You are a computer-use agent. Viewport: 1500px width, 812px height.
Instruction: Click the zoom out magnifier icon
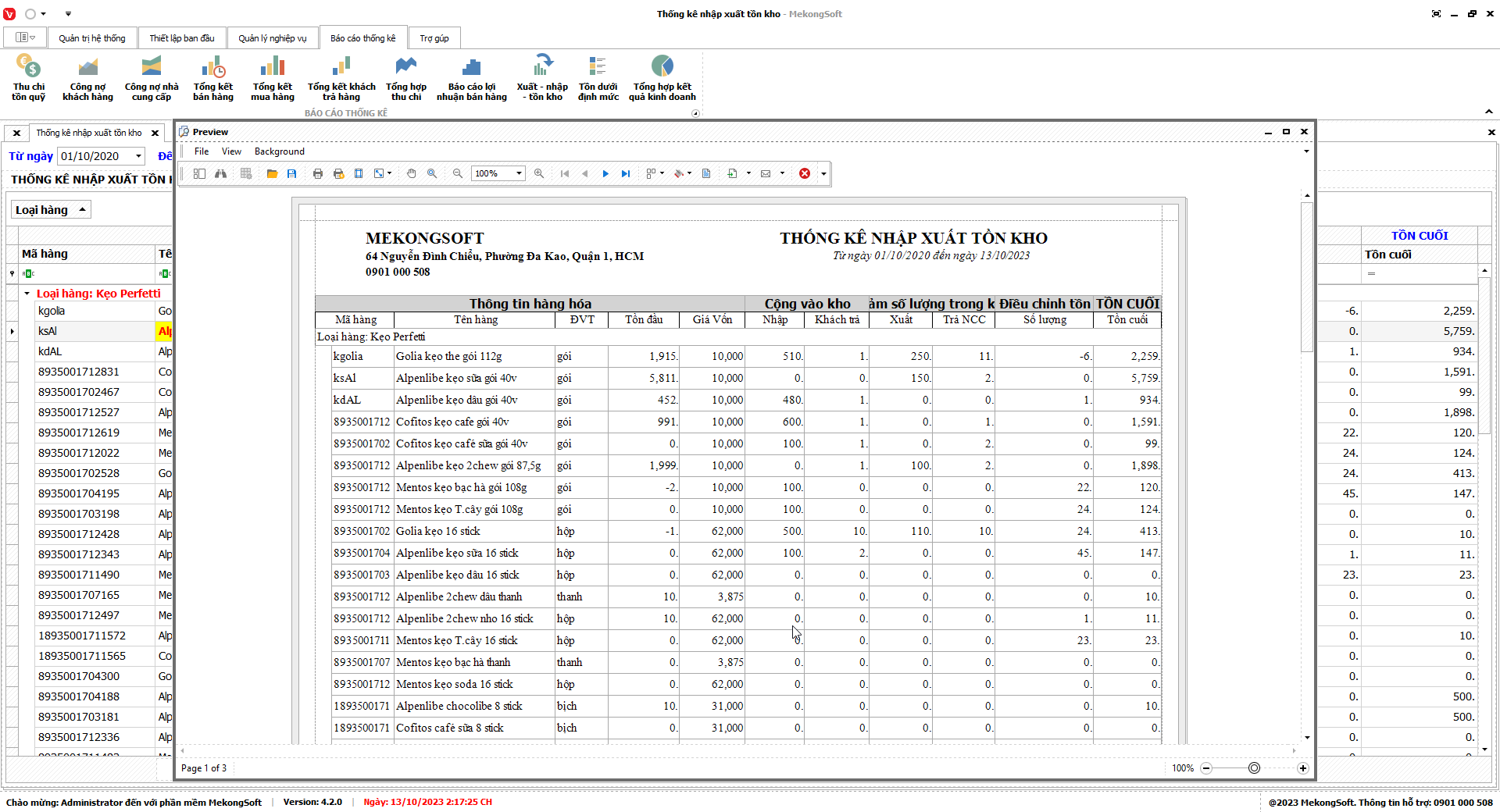(x=458, y=173)
